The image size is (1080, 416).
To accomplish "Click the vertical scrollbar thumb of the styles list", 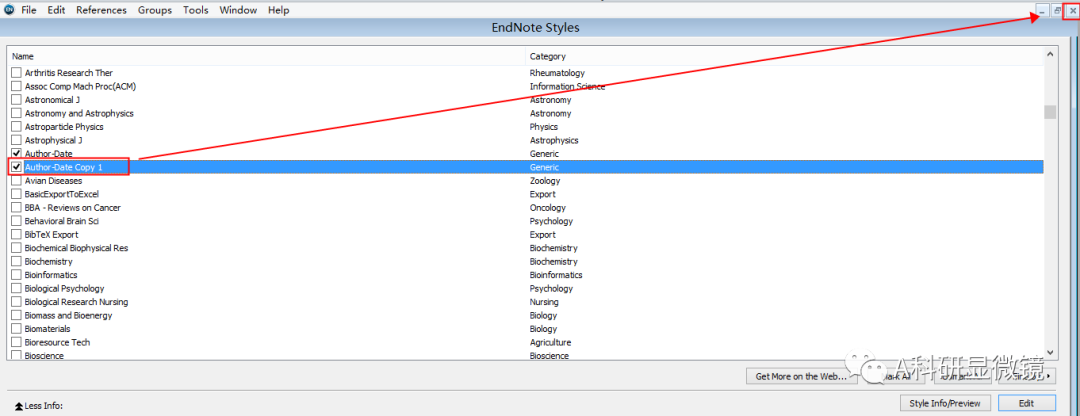I will point(1050,112).
